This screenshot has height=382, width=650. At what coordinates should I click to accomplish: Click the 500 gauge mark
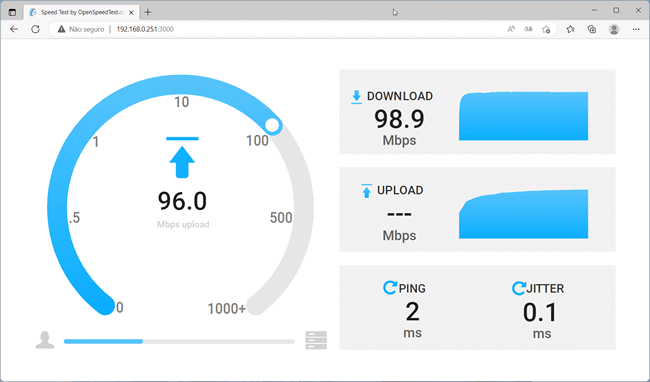(281, 218)
